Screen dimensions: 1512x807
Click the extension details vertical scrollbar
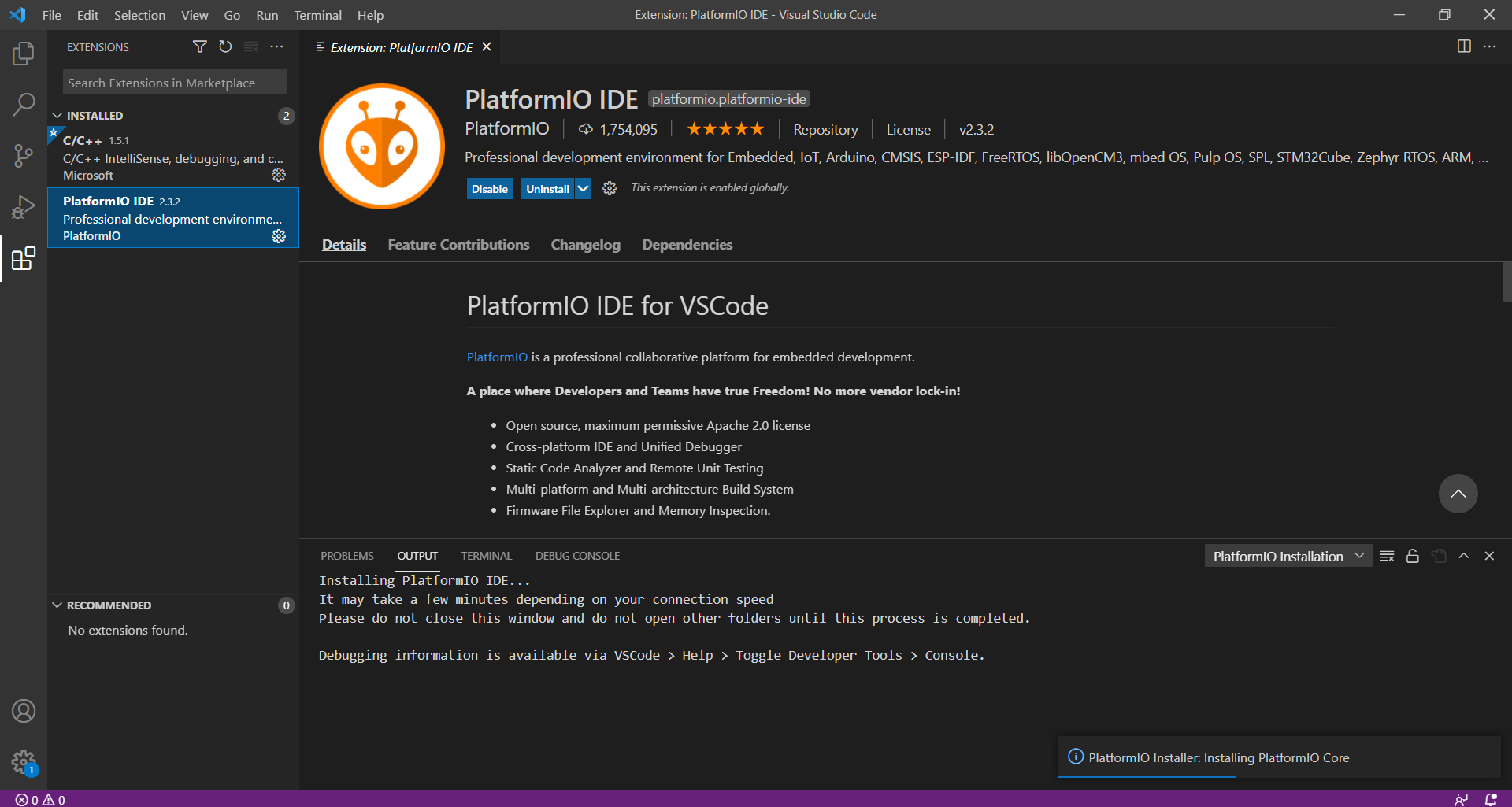tap(1506, 282)
